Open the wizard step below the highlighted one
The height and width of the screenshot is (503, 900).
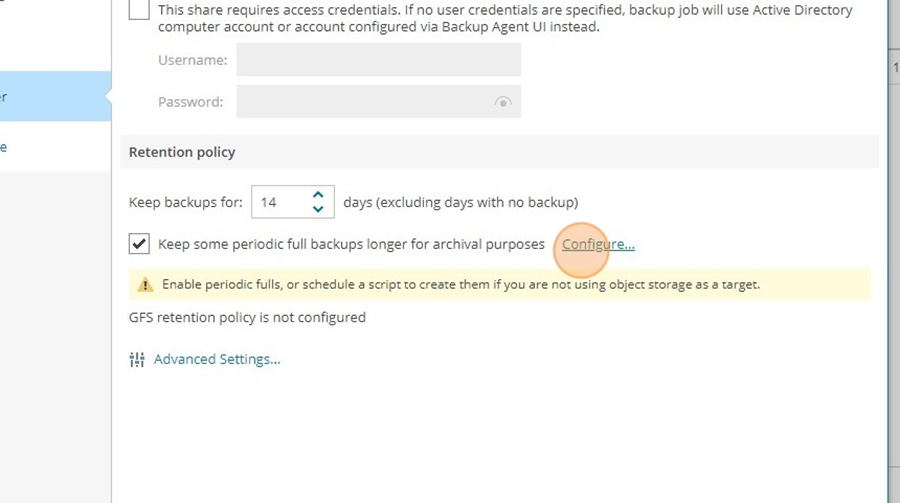(x=55, y=147)
